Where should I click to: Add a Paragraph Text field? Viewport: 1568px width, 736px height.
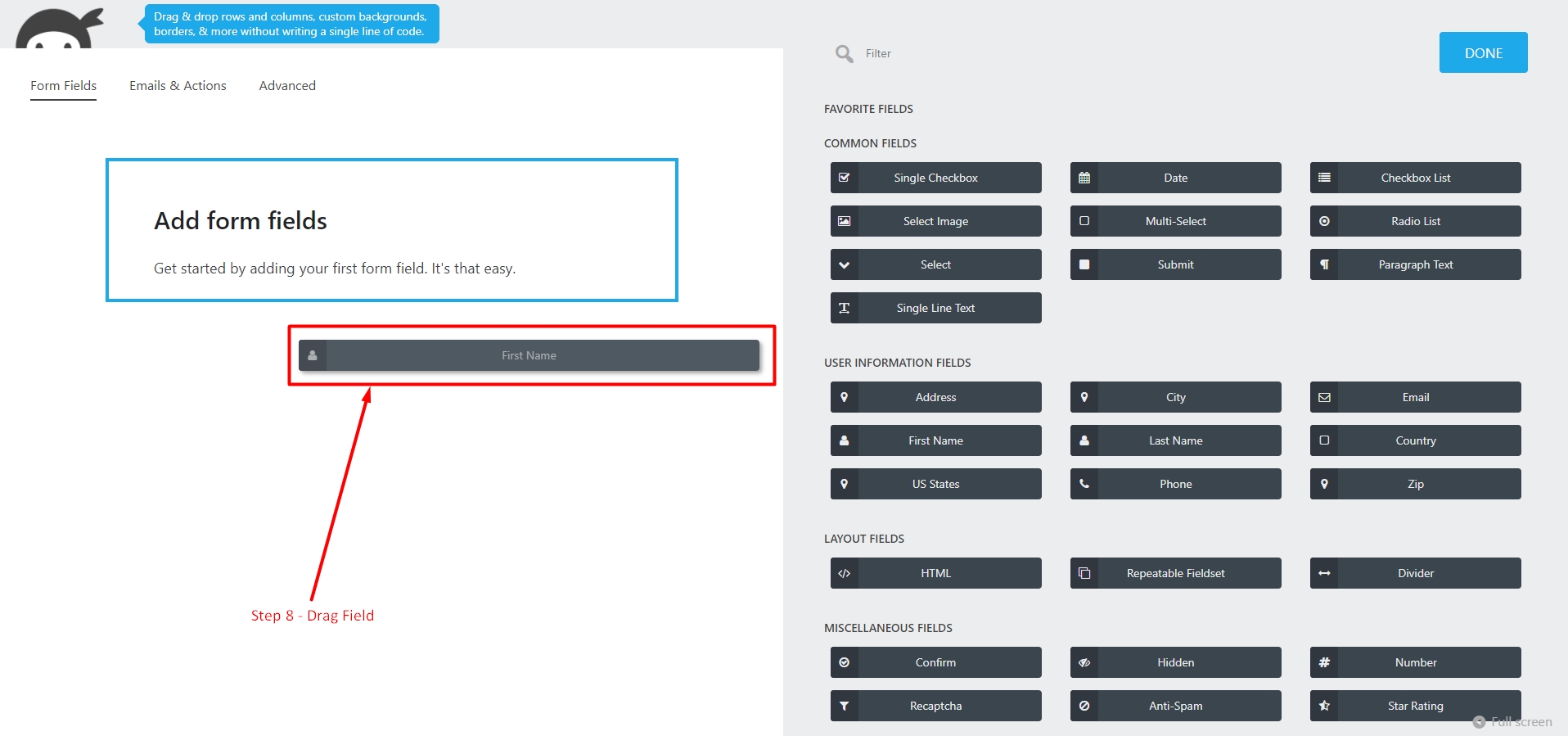[x=1415, y=264]
